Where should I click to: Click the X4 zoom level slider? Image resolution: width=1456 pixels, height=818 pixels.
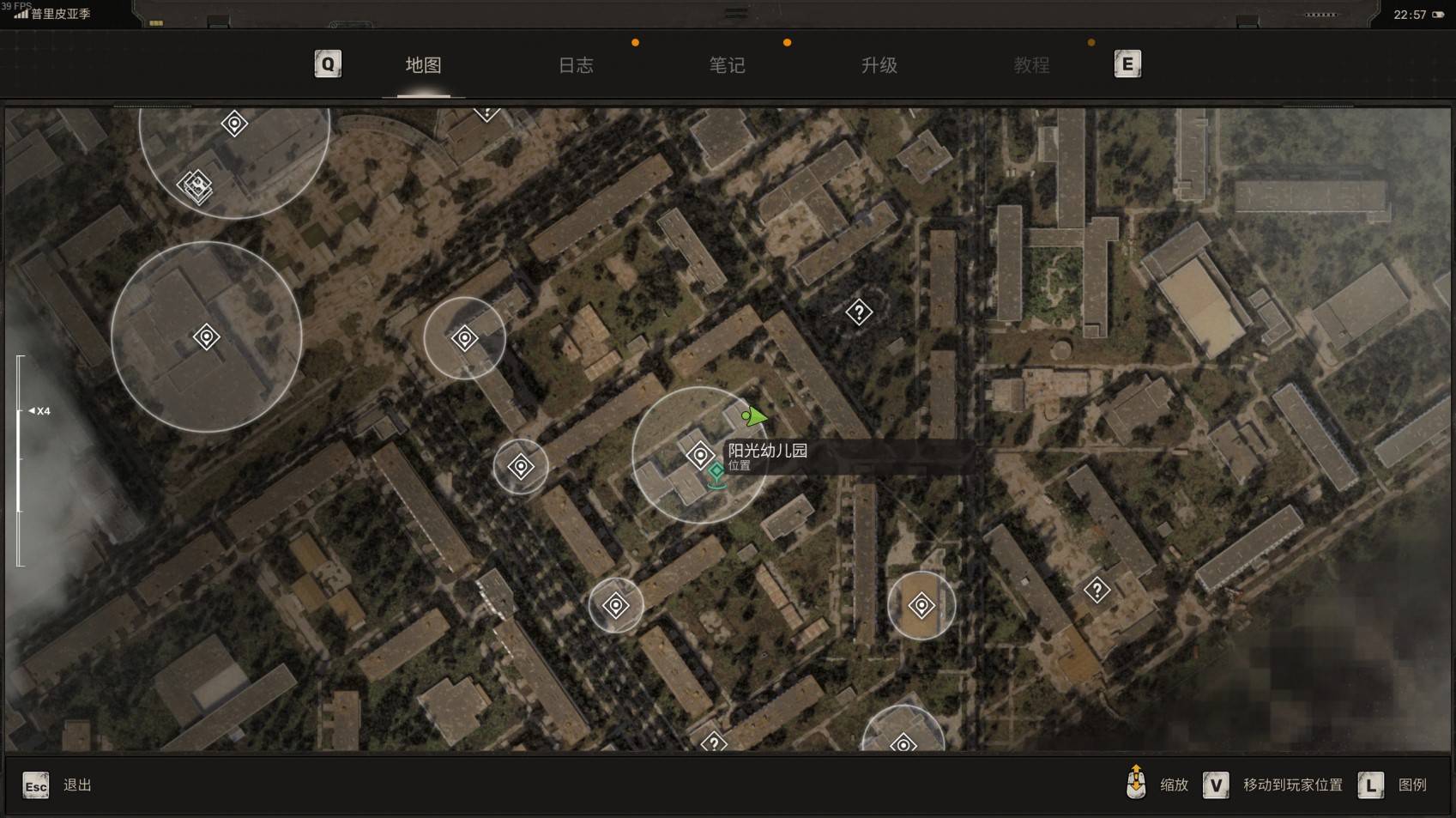[21, 460]
